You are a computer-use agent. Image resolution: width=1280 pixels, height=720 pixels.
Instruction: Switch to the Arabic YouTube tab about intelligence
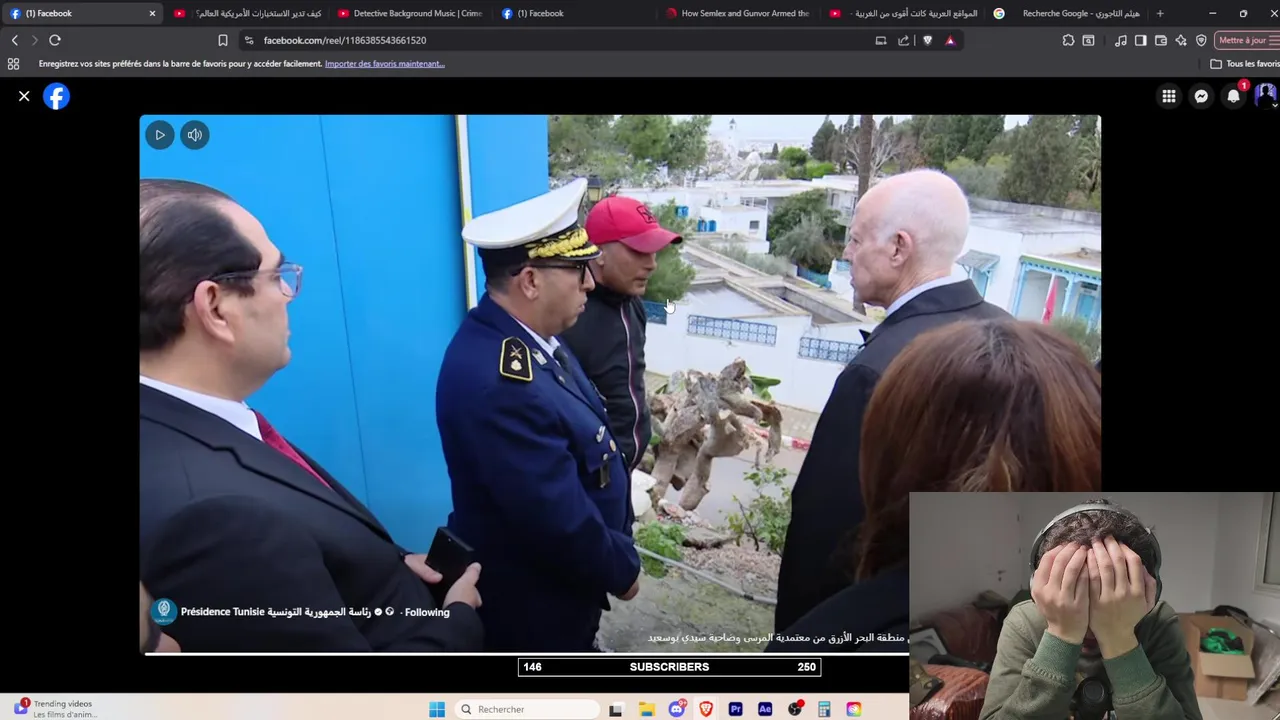[x=248, y=13]
